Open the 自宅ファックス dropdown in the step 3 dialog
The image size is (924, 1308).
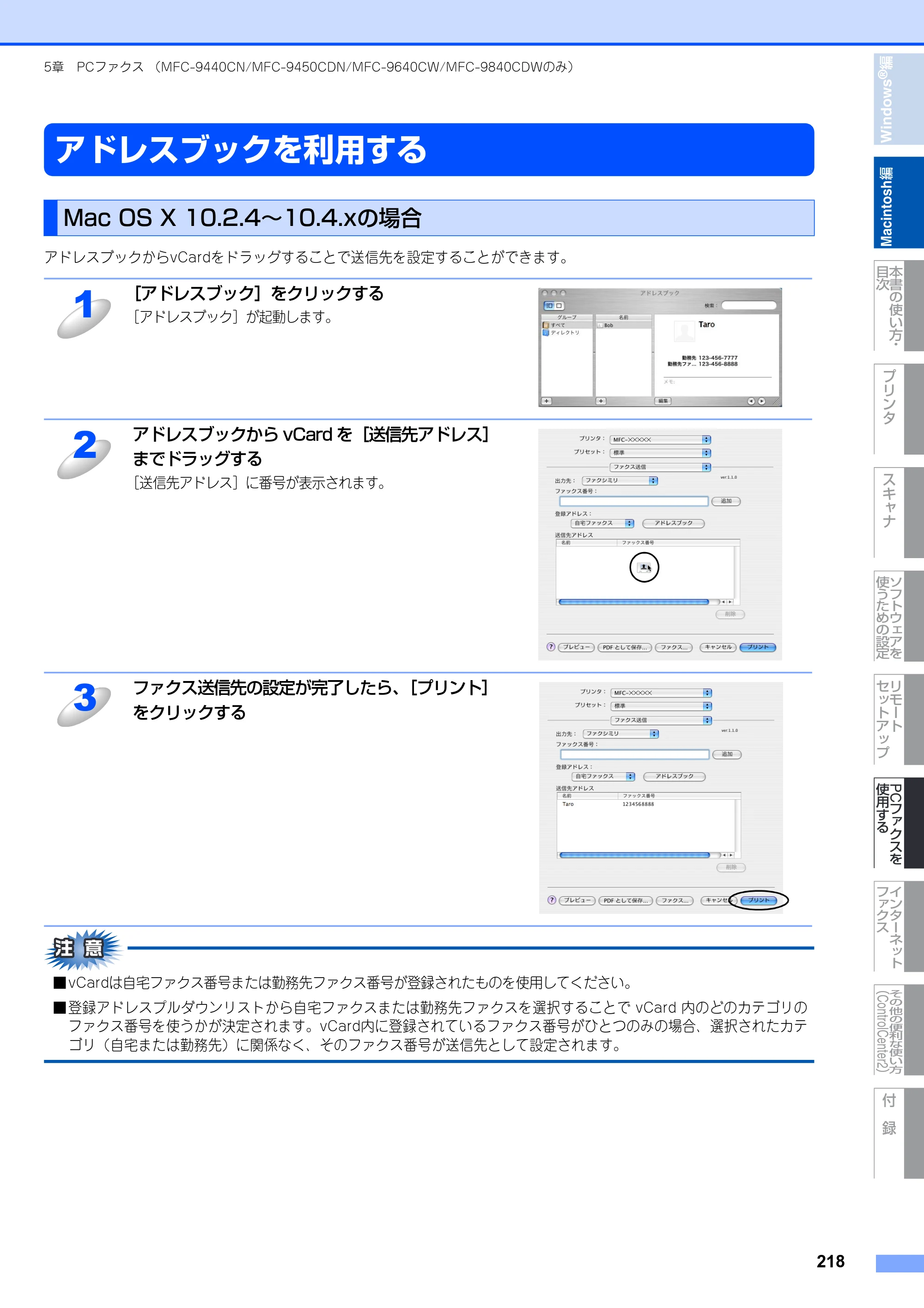604,777
